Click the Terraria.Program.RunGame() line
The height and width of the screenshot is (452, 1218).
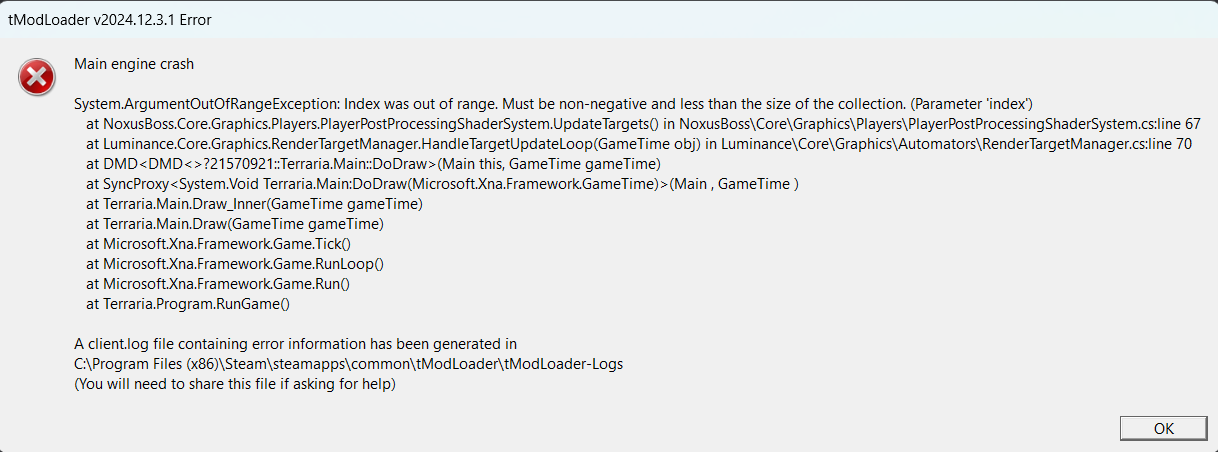point(188,304)
